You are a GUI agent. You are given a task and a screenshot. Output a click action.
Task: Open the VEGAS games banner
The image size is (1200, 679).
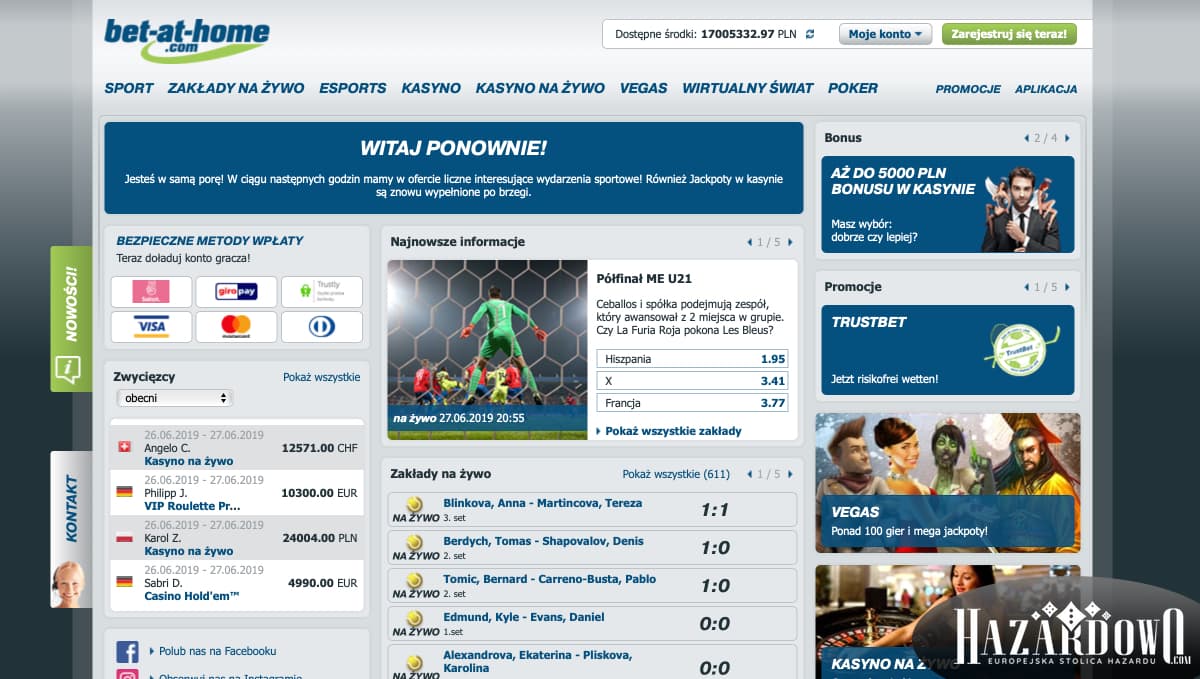(948, 483)
